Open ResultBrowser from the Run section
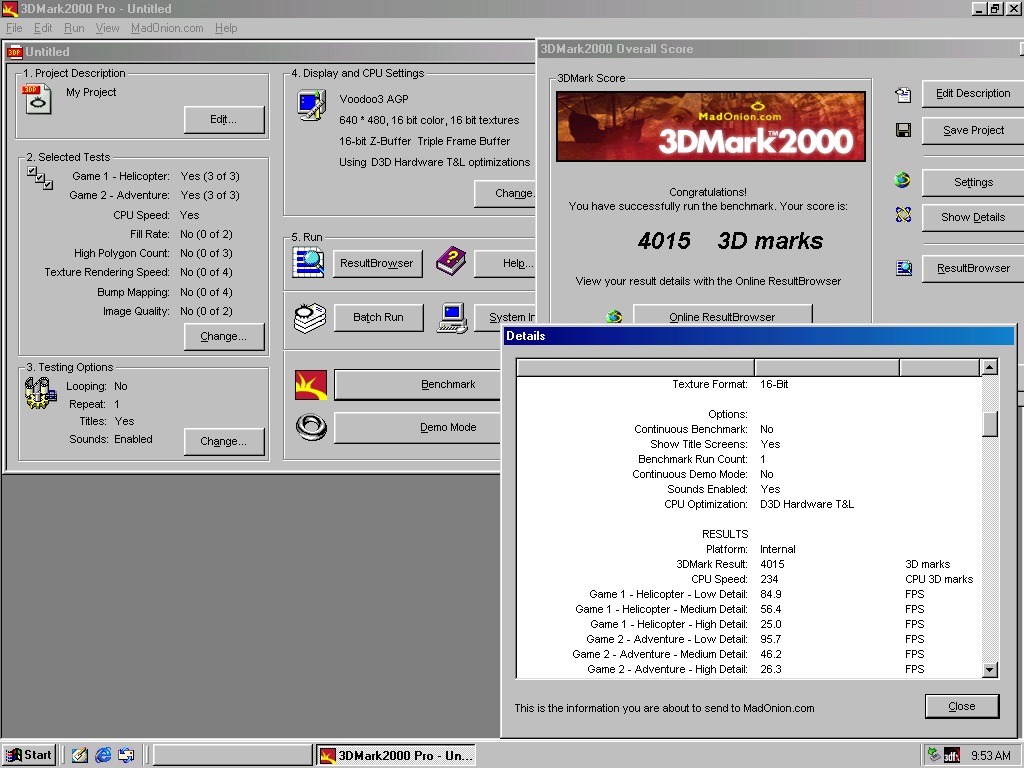The height and width of the screenshot is (768, 1024). [x=377, y=263]
